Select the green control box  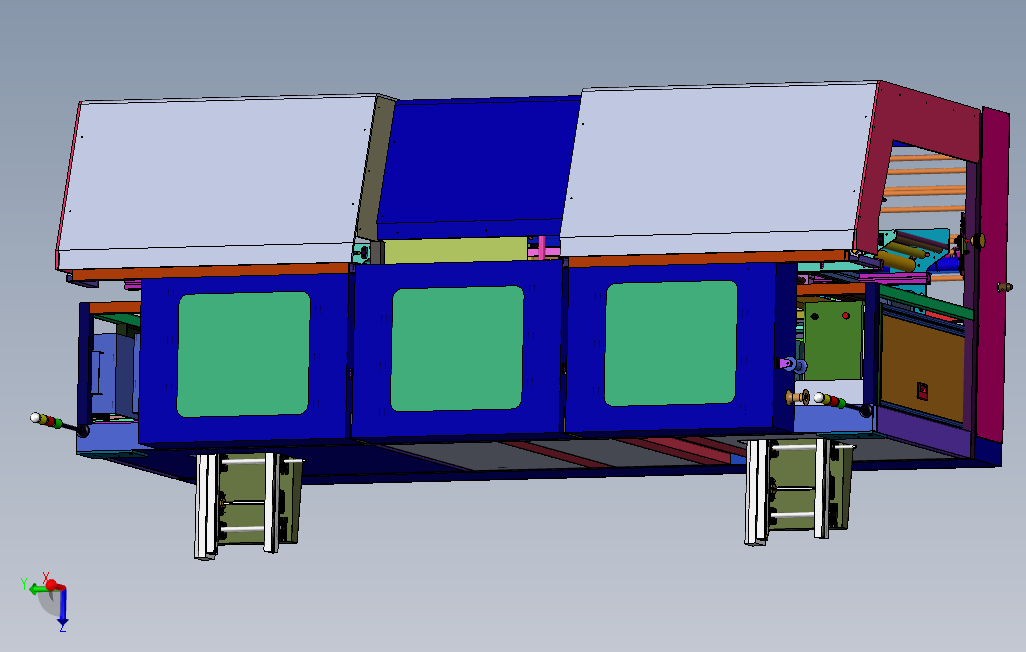pyautogui.click(x=833, y=340)
